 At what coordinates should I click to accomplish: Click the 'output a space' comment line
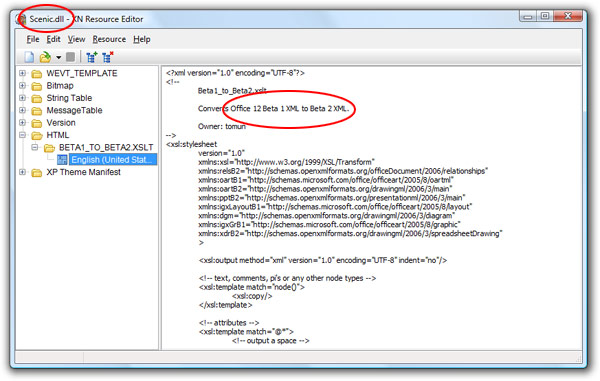[x=271, y=340]
